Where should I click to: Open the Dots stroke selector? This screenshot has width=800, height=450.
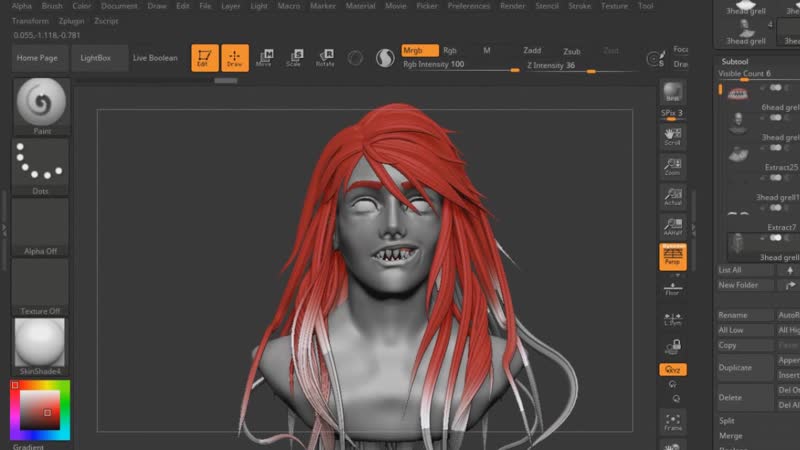pyautogui.click(x=40, y=167)
